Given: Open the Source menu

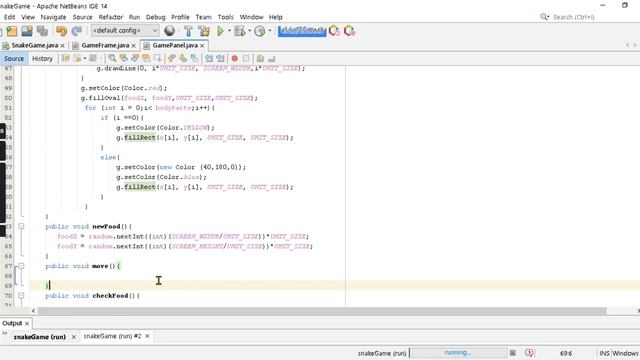Looking at the screenshot, I should pos(82,17).
